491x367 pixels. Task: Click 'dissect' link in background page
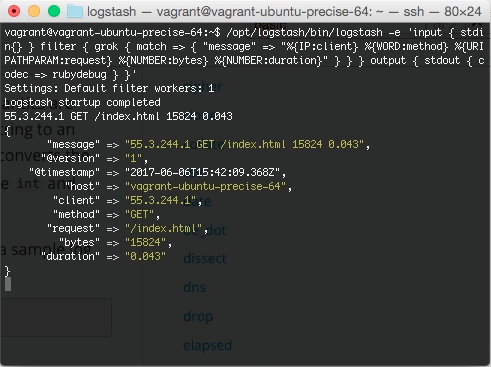click(x=205, y=258)
